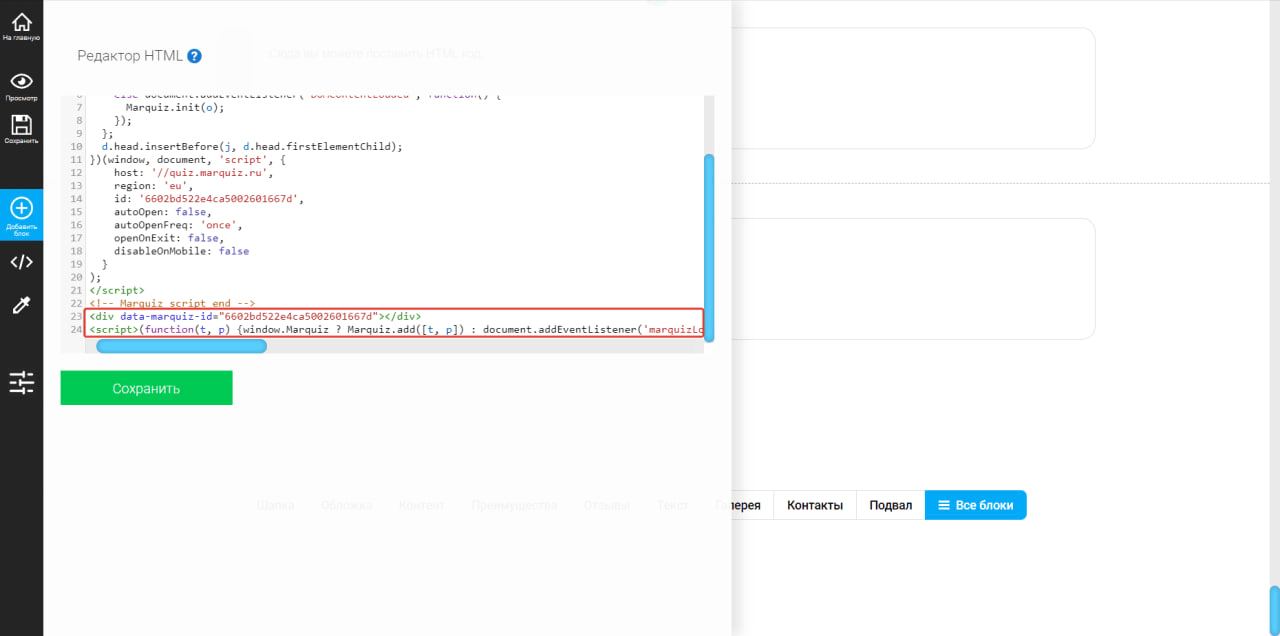
Task: Click the floppy disk save icon
Action: tap(21, 125)
